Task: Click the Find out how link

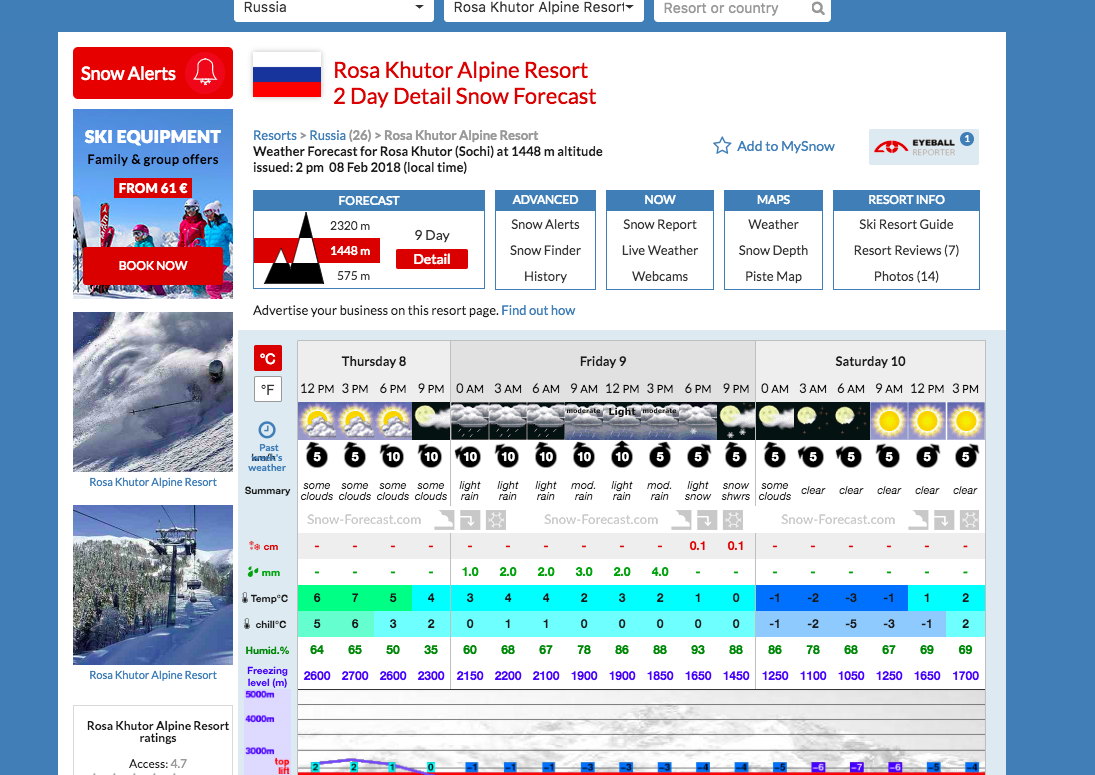Action: pyautogui.click(x=538, y=311)
